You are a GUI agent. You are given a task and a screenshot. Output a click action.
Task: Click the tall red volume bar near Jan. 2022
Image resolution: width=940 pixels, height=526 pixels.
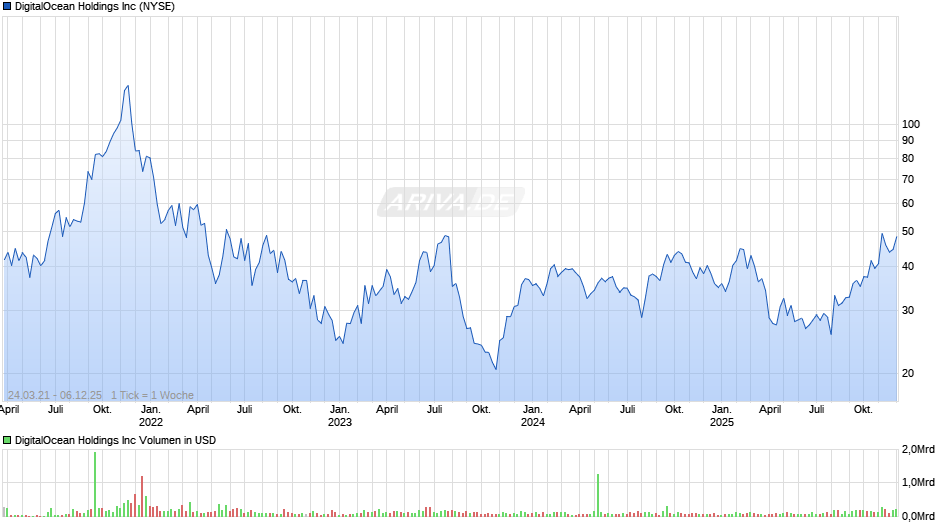(x=142, y=496)
